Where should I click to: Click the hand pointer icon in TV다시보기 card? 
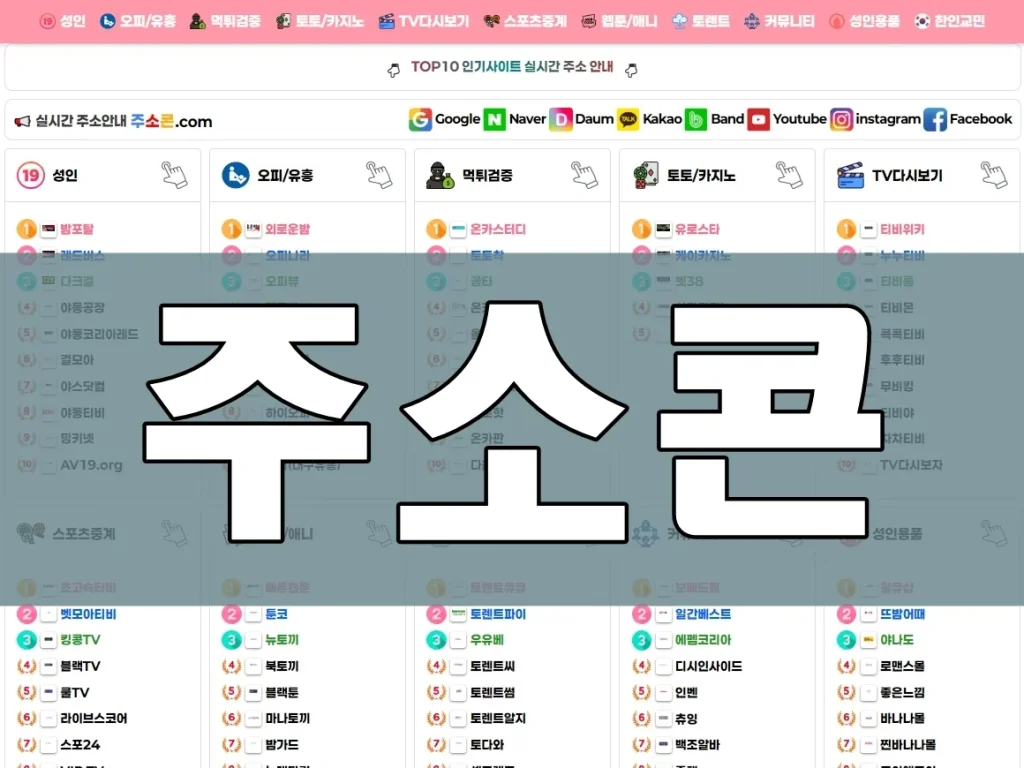[993, 175]
